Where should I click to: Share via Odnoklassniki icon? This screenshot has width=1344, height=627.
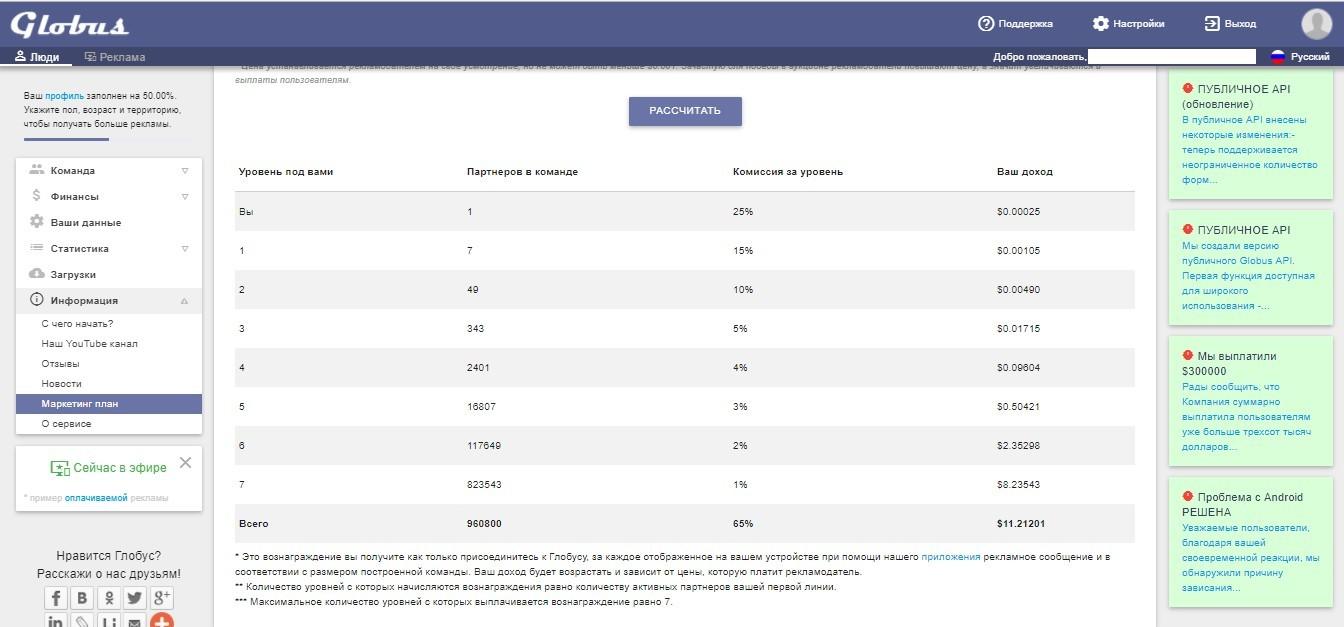(108, 598)
